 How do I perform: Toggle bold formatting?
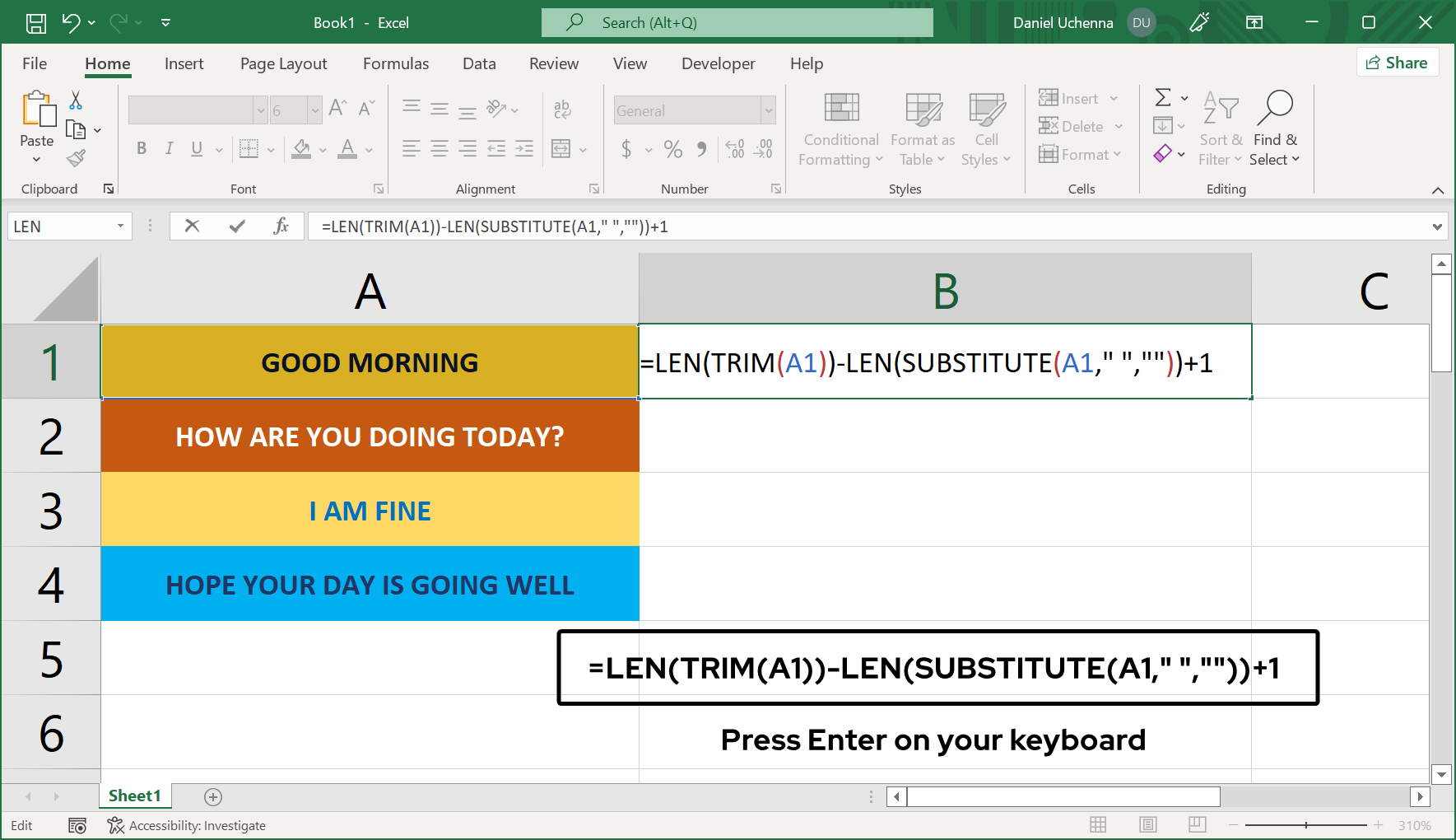click(141, 149)
